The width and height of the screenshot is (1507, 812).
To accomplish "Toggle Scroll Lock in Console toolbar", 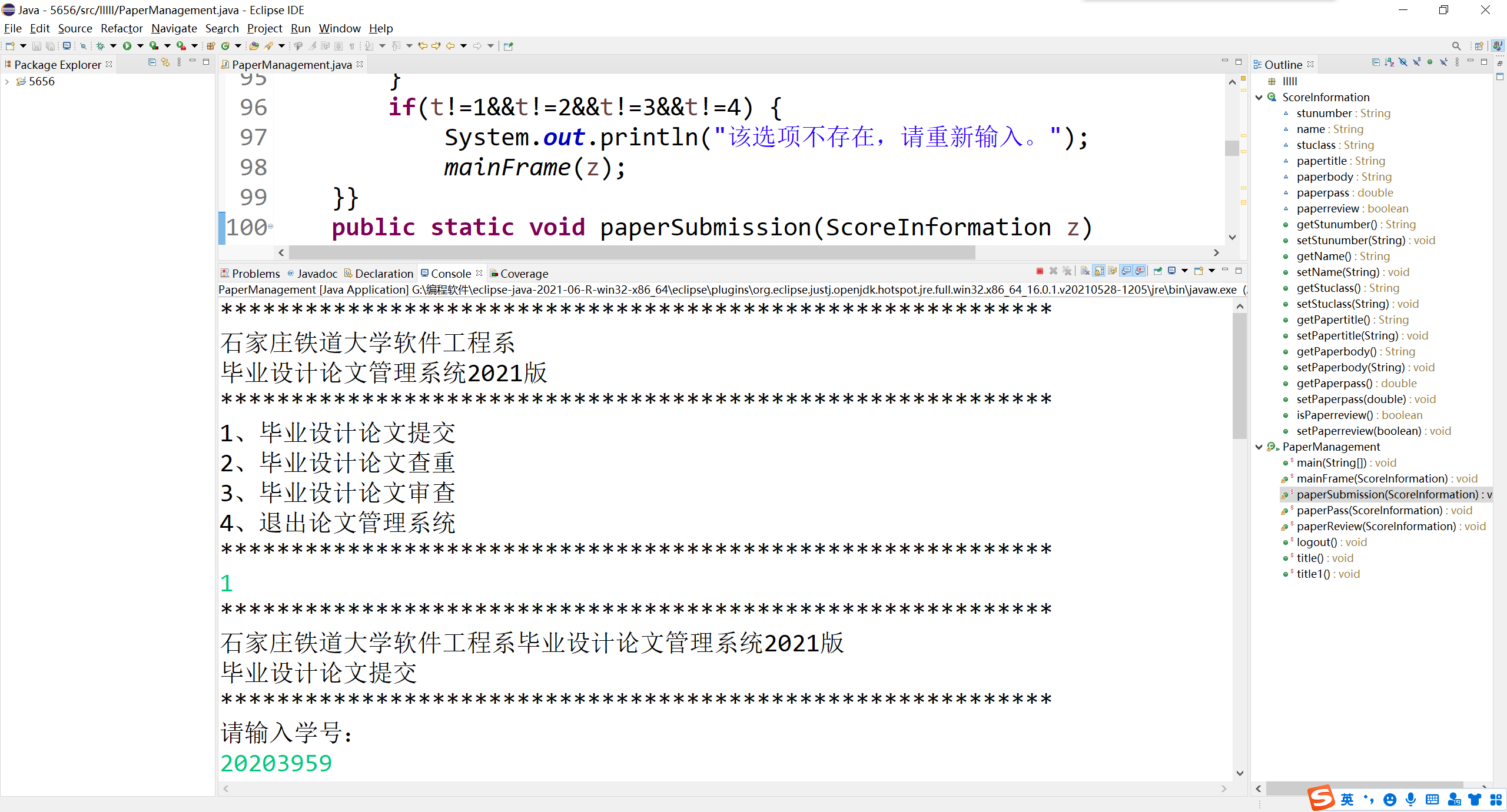I will (x=1098, y=271).
